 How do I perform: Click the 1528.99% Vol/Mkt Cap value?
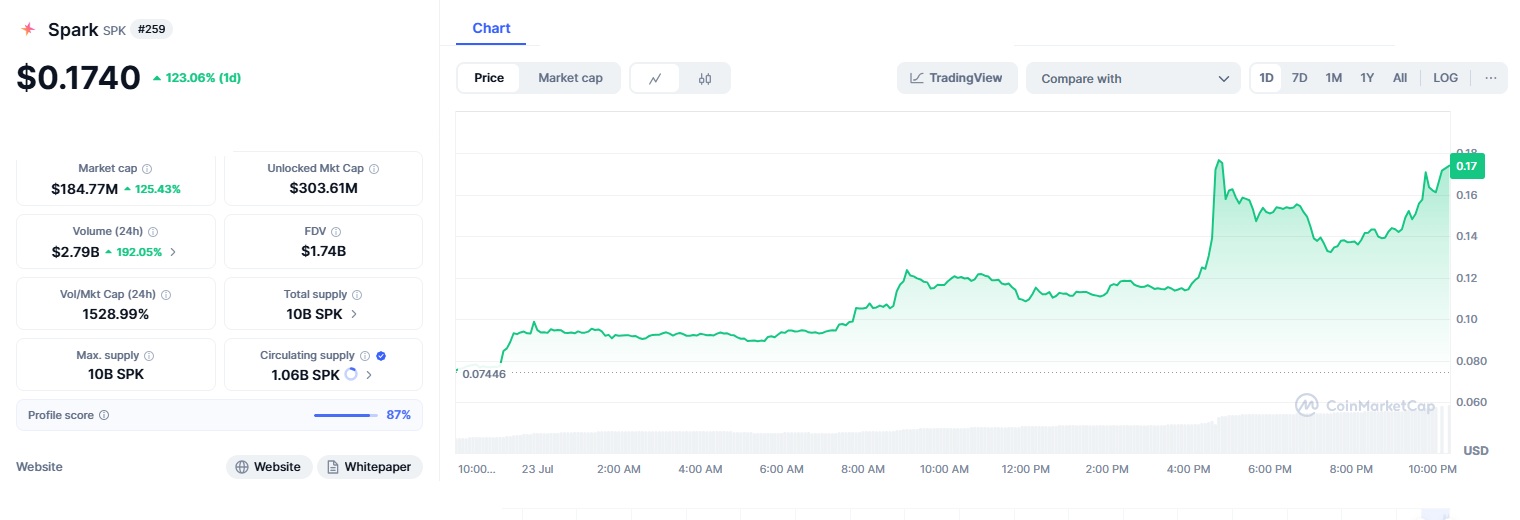[116, 314]
